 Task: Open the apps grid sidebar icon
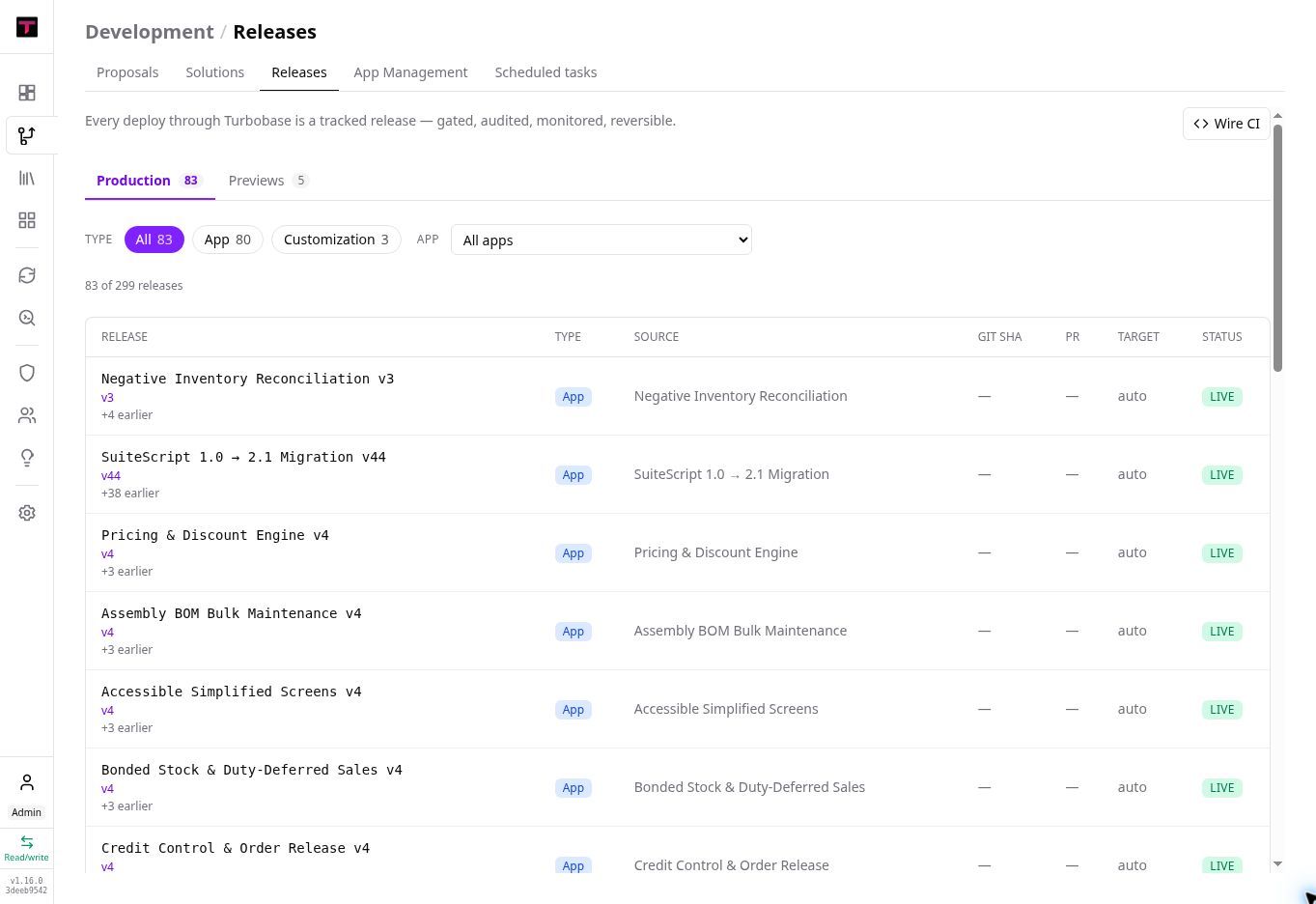[x=27, y=220]
